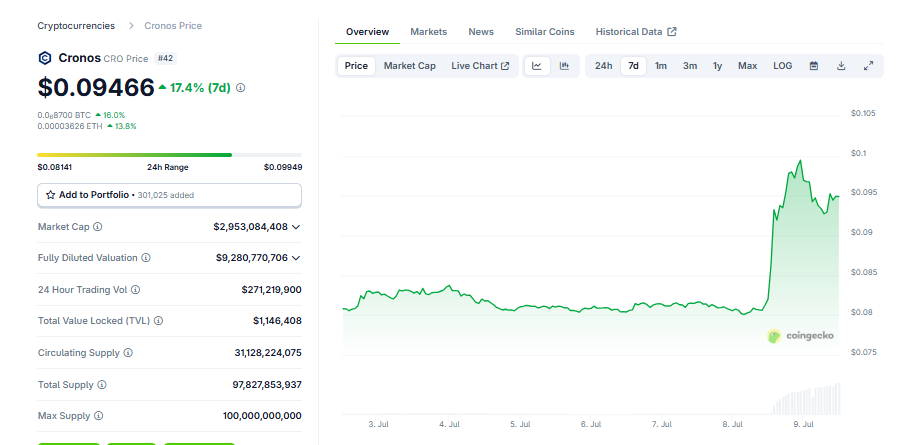
Task: Set chart range to 7d
Action: click(634, 66)
